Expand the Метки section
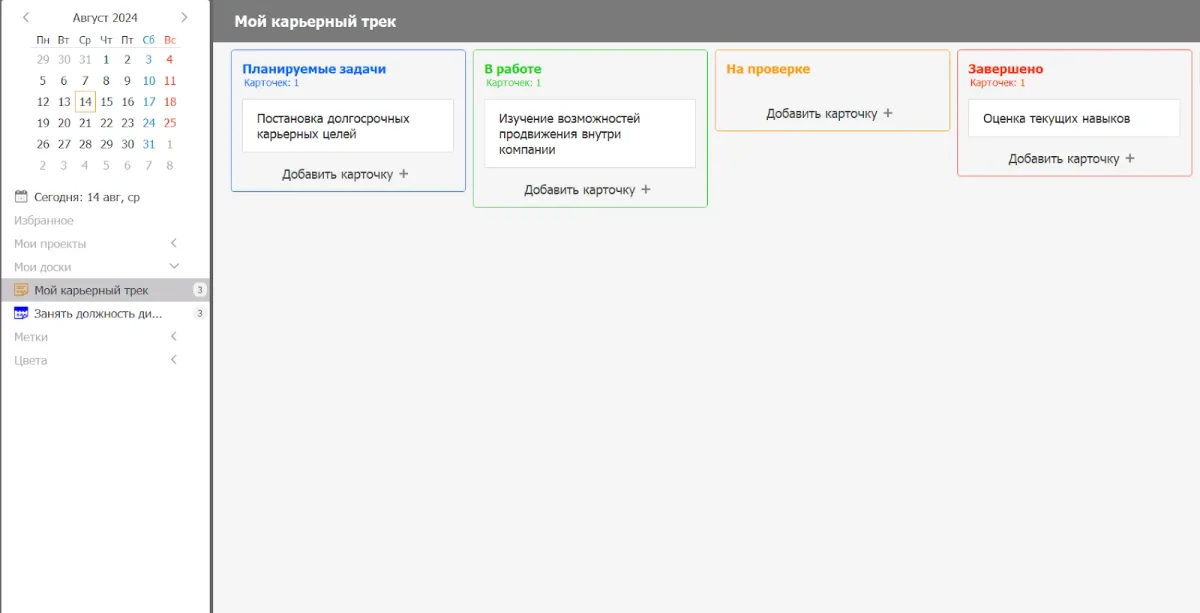 [174, 337]
